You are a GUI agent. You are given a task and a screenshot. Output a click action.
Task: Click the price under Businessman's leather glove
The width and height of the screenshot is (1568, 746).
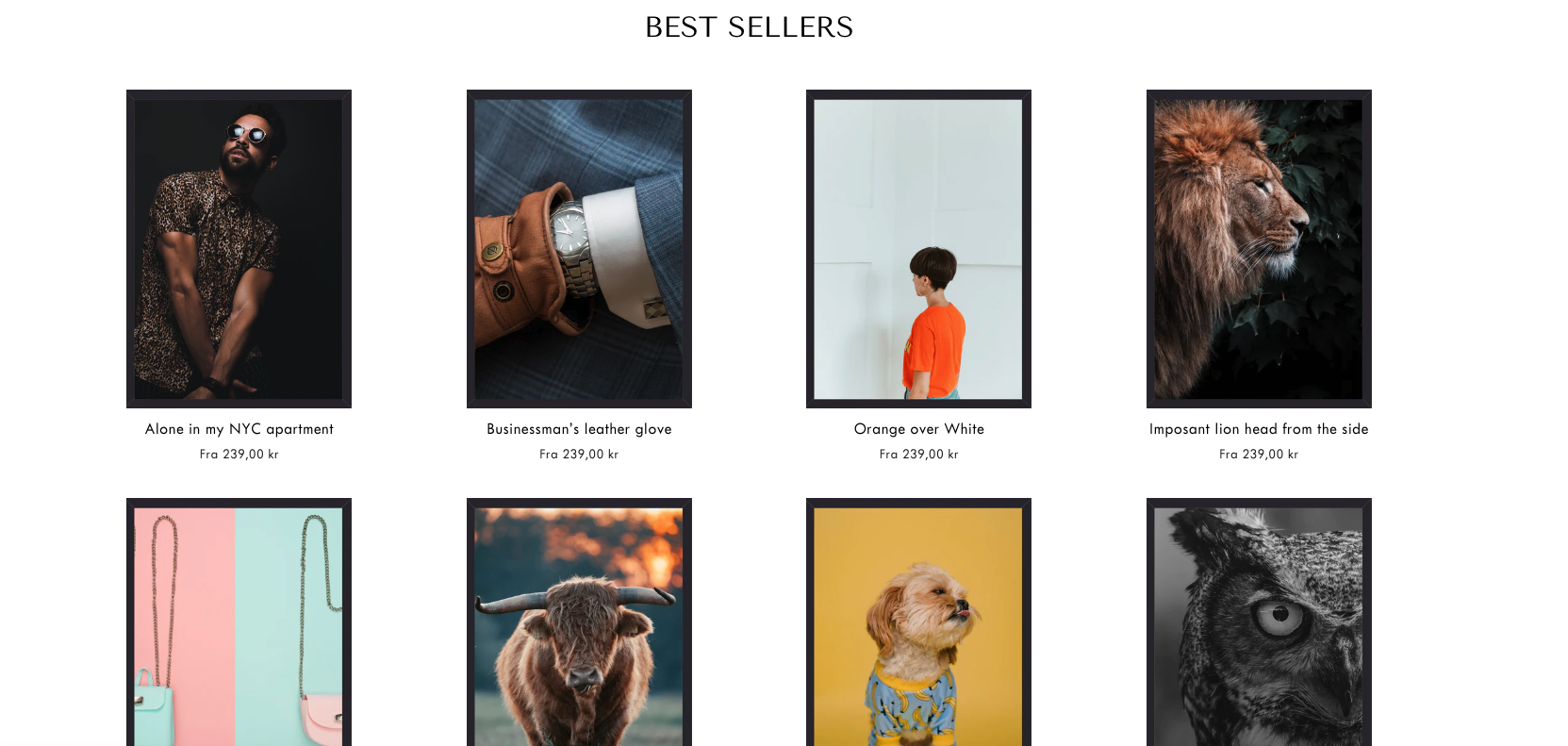[x=579, y=455]
